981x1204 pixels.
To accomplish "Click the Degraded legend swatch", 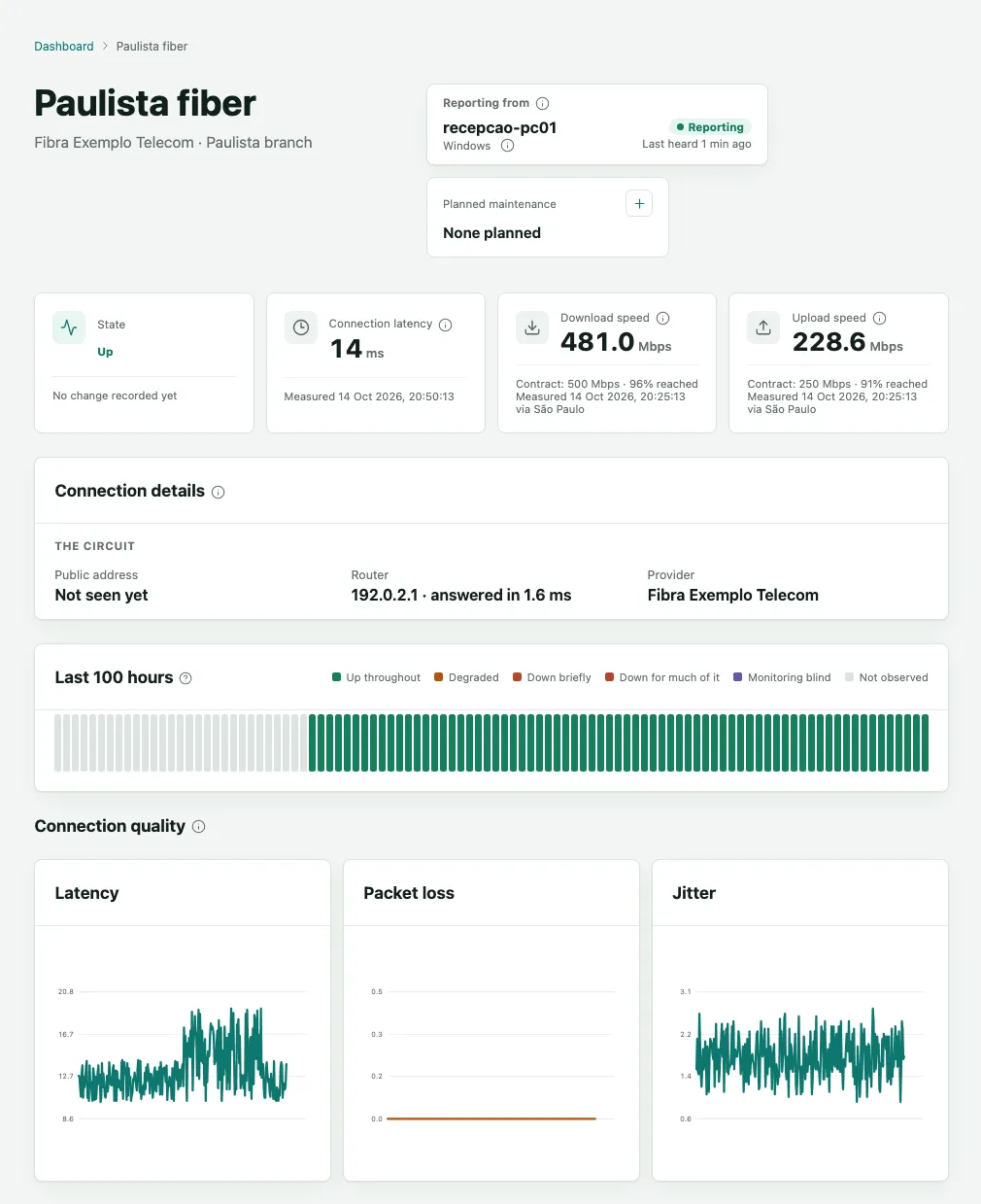I will click(x=439, y=677).
